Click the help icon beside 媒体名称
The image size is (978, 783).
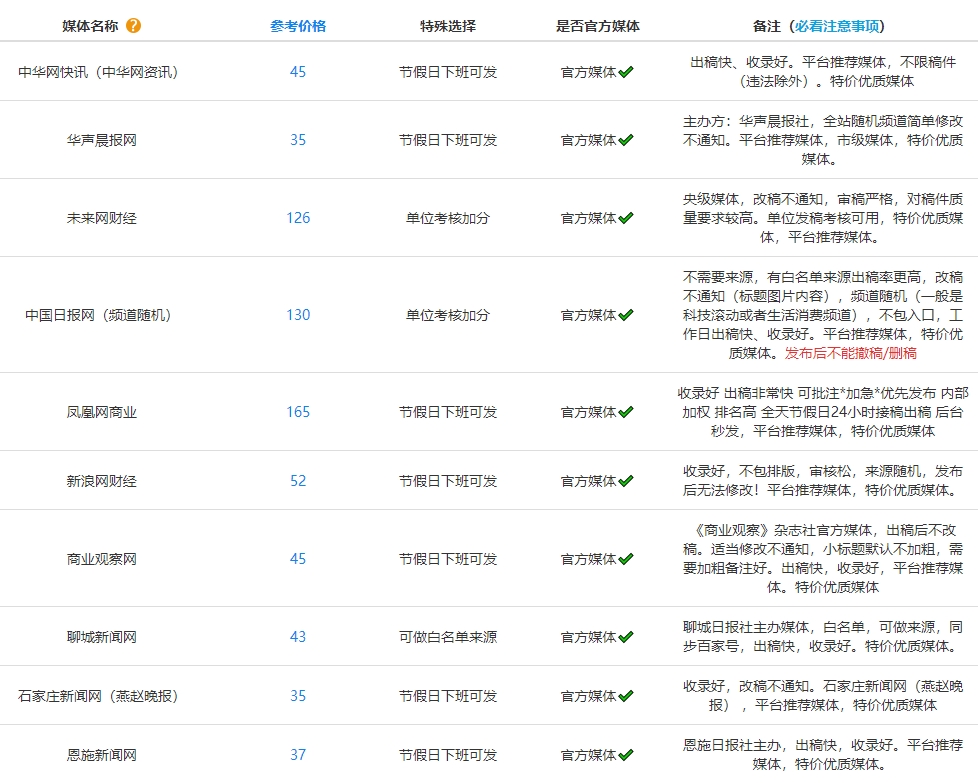(x=133, y=26)
